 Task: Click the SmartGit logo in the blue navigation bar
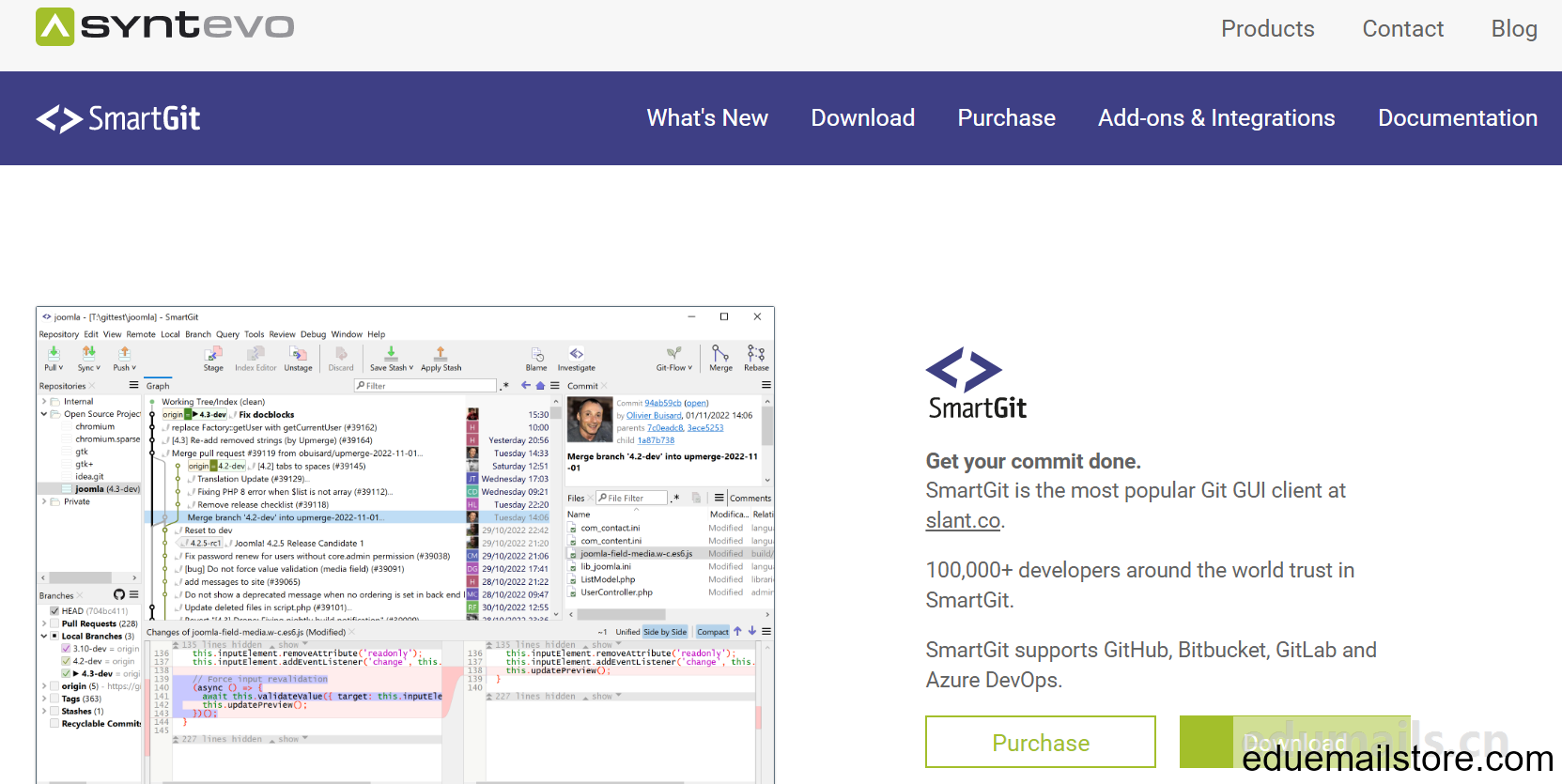tap(118, 118)
